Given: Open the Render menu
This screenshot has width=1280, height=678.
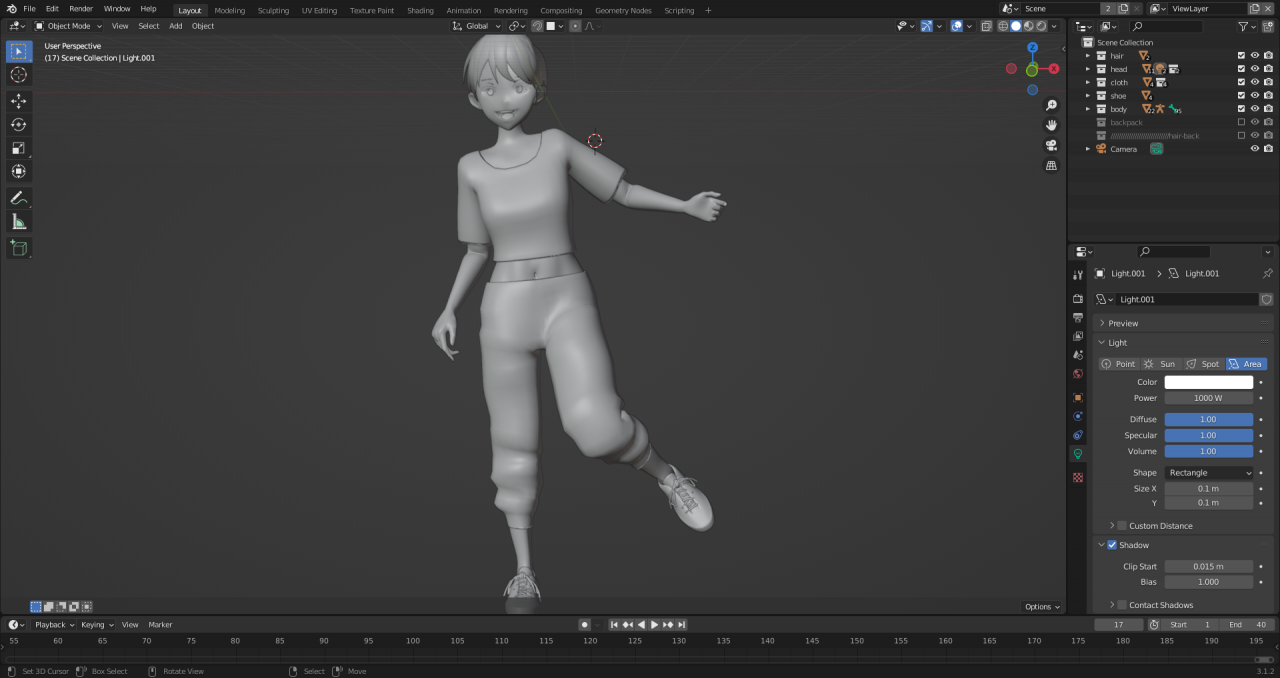Looking at the screenshot, I should (x=81, y=9).
